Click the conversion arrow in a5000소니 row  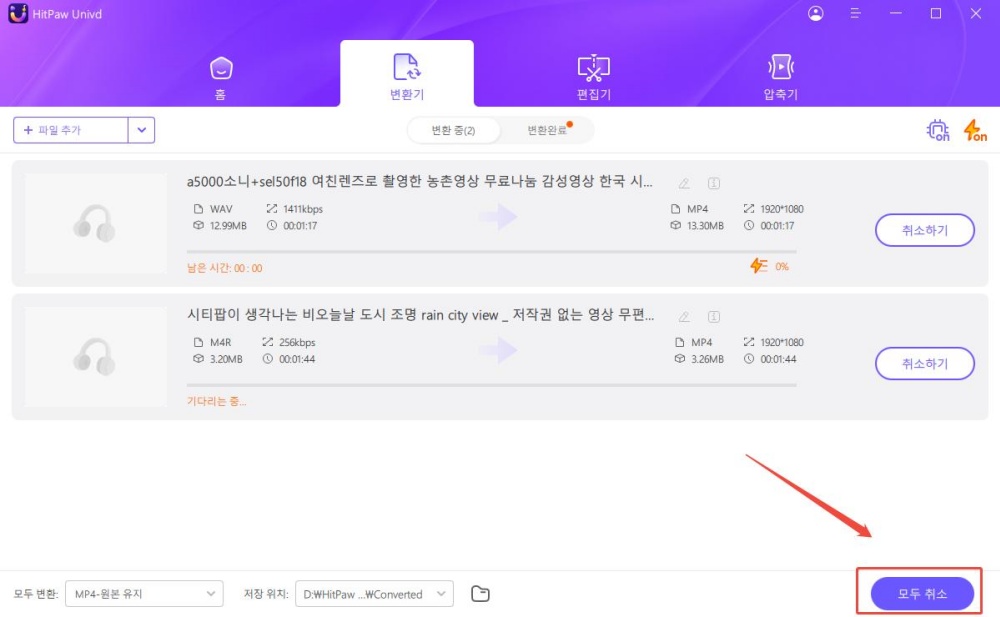click(x=498, y=217)
